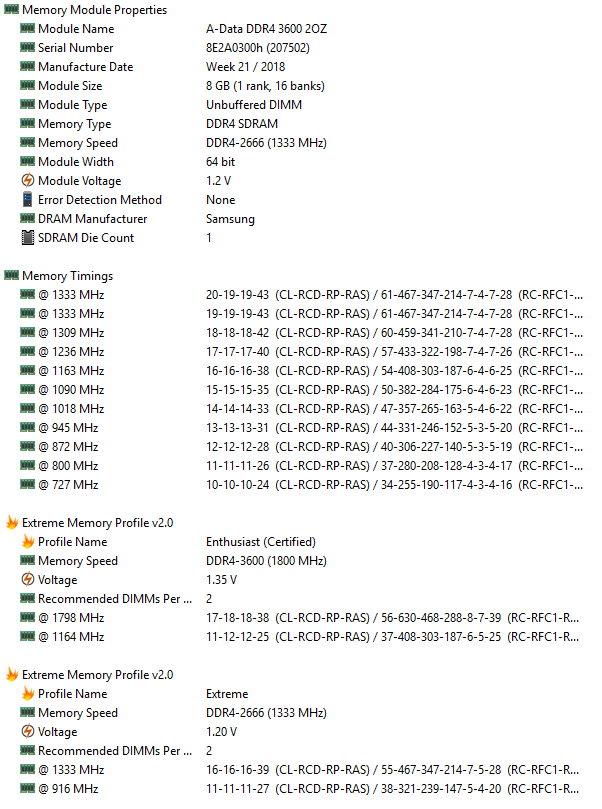Select 8 GB (1 rank, 16 banks) value
602x809 pixels.
265,86
